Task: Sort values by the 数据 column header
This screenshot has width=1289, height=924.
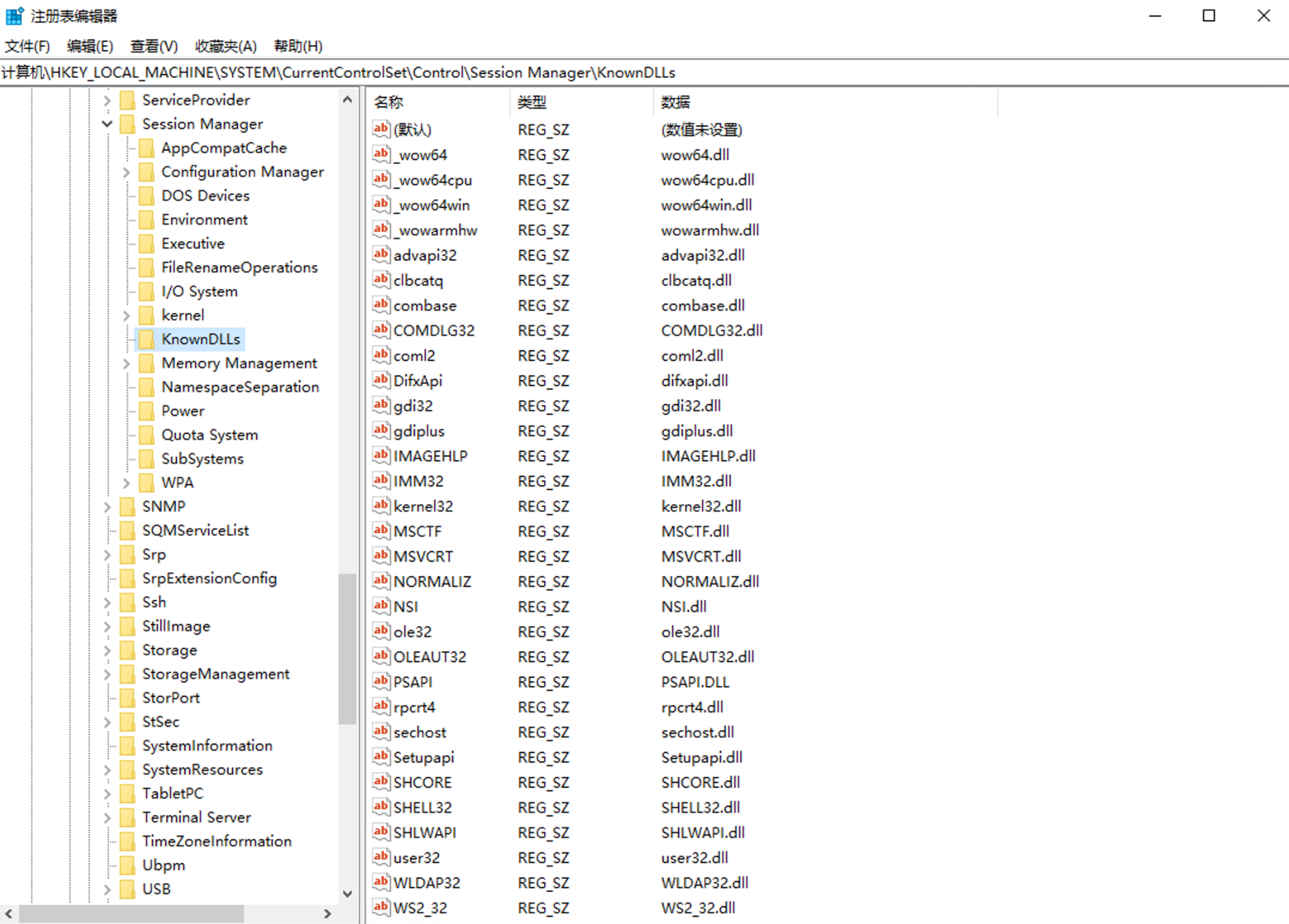Action: pos(826,103)
